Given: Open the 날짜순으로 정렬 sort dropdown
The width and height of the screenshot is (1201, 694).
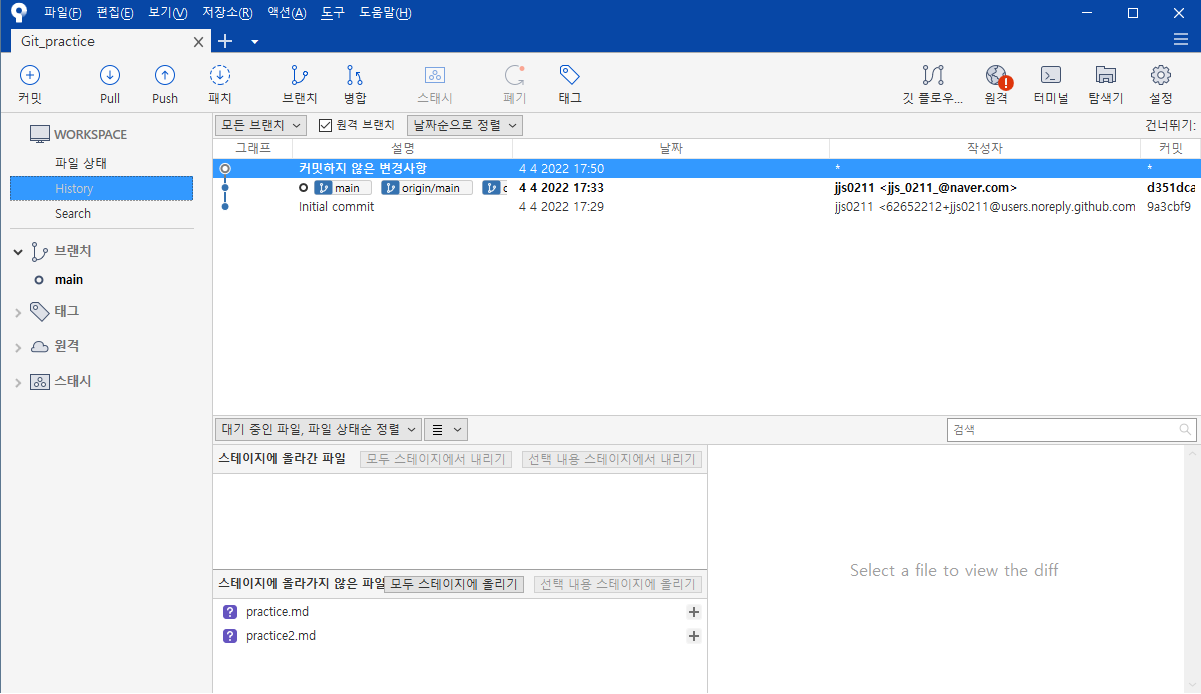Looking at the screenshot, I should click(x=465, y=125).
